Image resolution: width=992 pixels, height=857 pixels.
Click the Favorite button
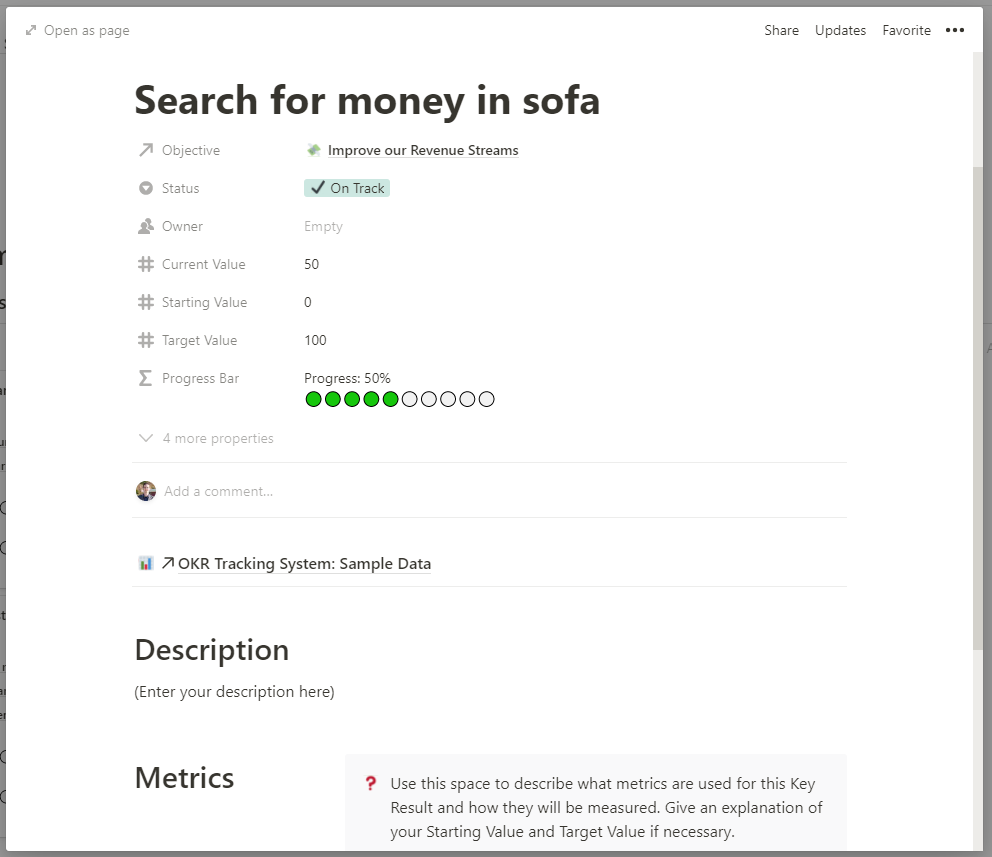tap(906, 31)
